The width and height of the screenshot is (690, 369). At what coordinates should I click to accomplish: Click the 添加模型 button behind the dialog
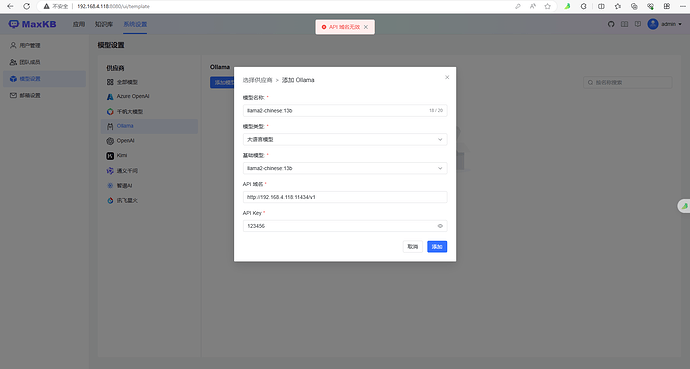[x=222, y=82]
